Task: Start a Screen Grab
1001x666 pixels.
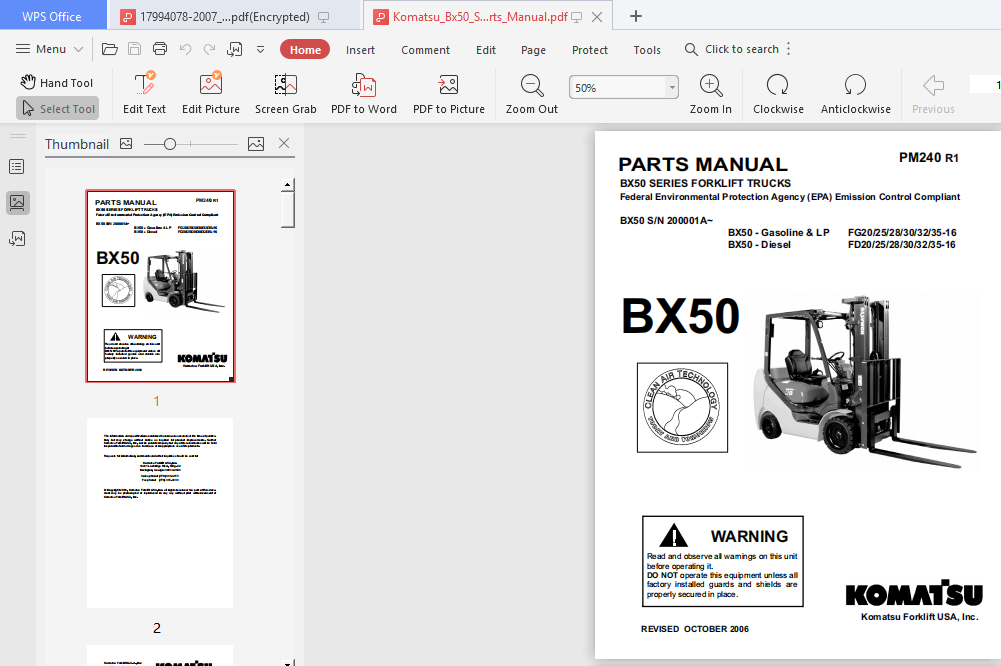Action: tap(285, 93)
